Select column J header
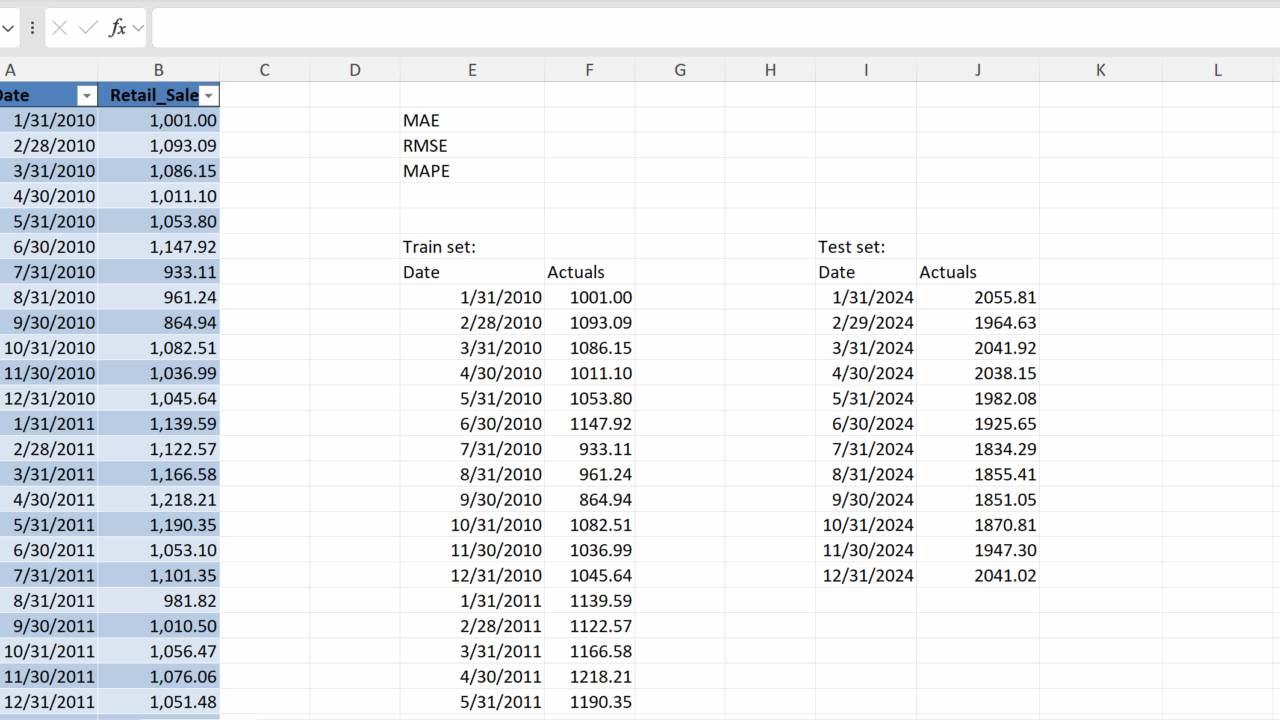 pos(977,70)
